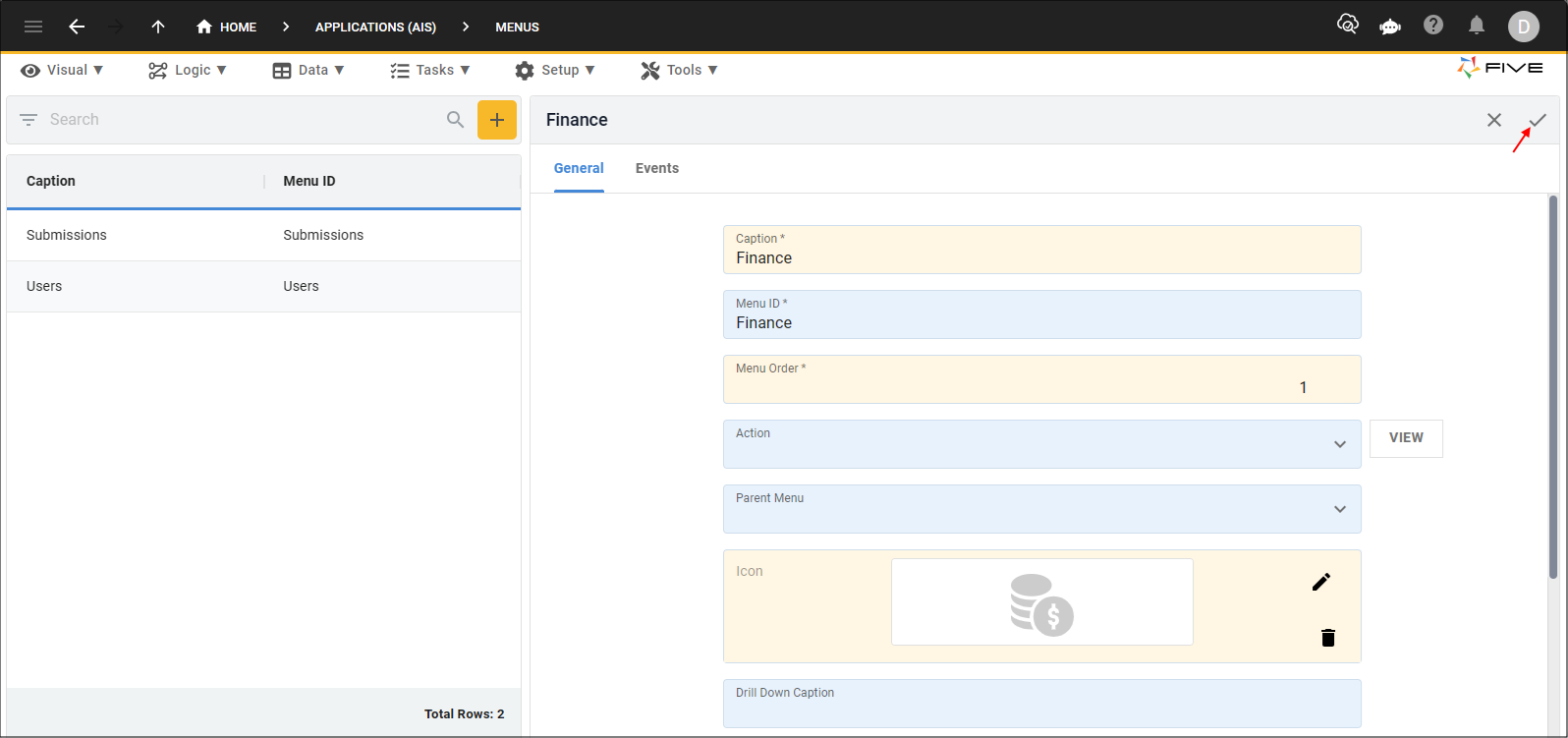The image size is (1568, 738).
Task: Click the pencil icon to edit menu icon
Action: [1321, 582]
